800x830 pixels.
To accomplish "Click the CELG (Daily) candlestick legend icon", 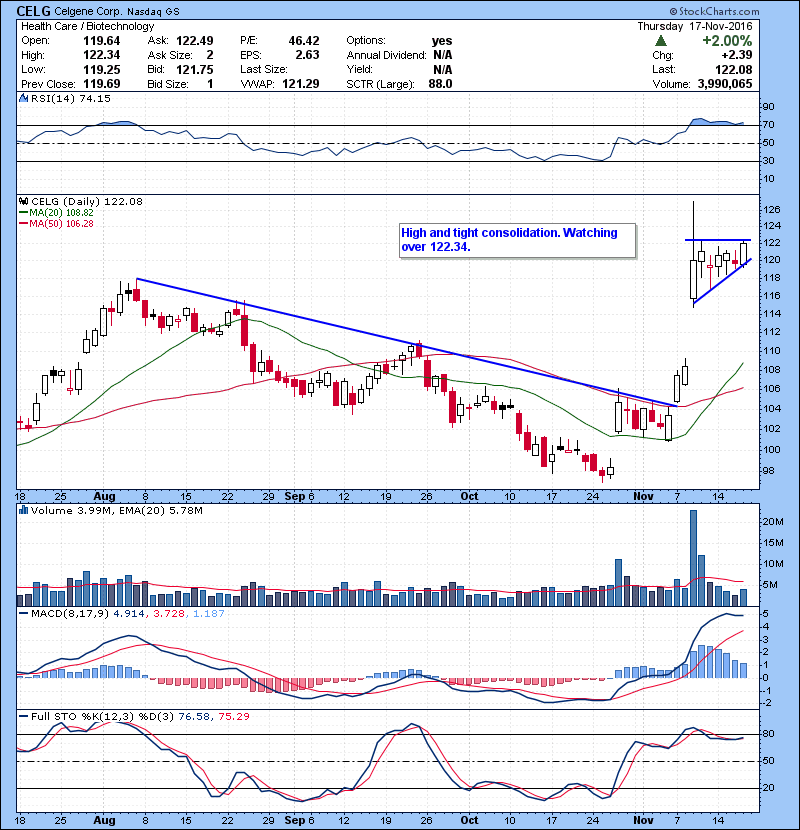I will [x=23, y=201].
